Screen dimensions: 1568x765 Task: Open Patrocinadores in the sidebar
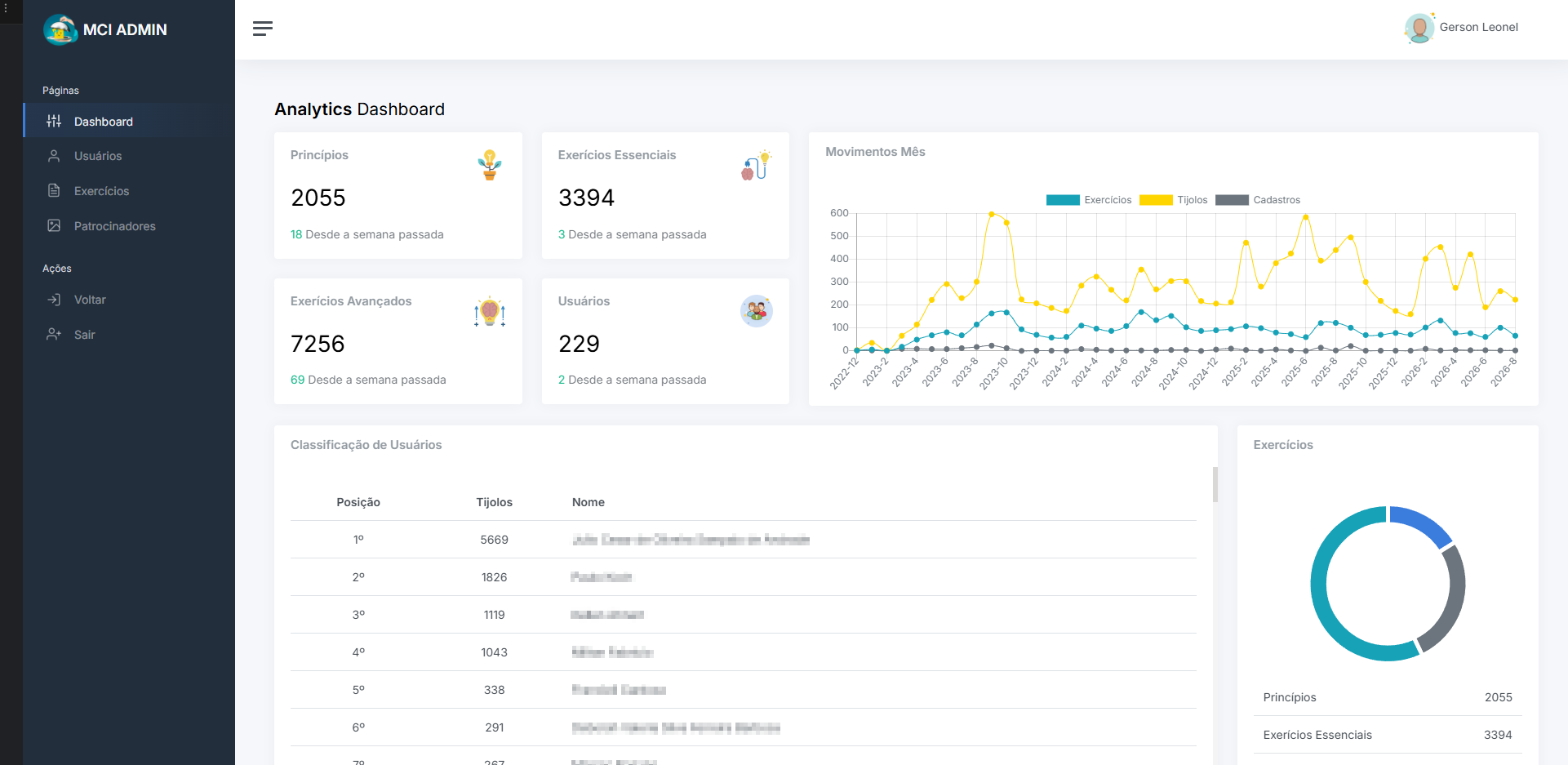(x=129, y=226)
